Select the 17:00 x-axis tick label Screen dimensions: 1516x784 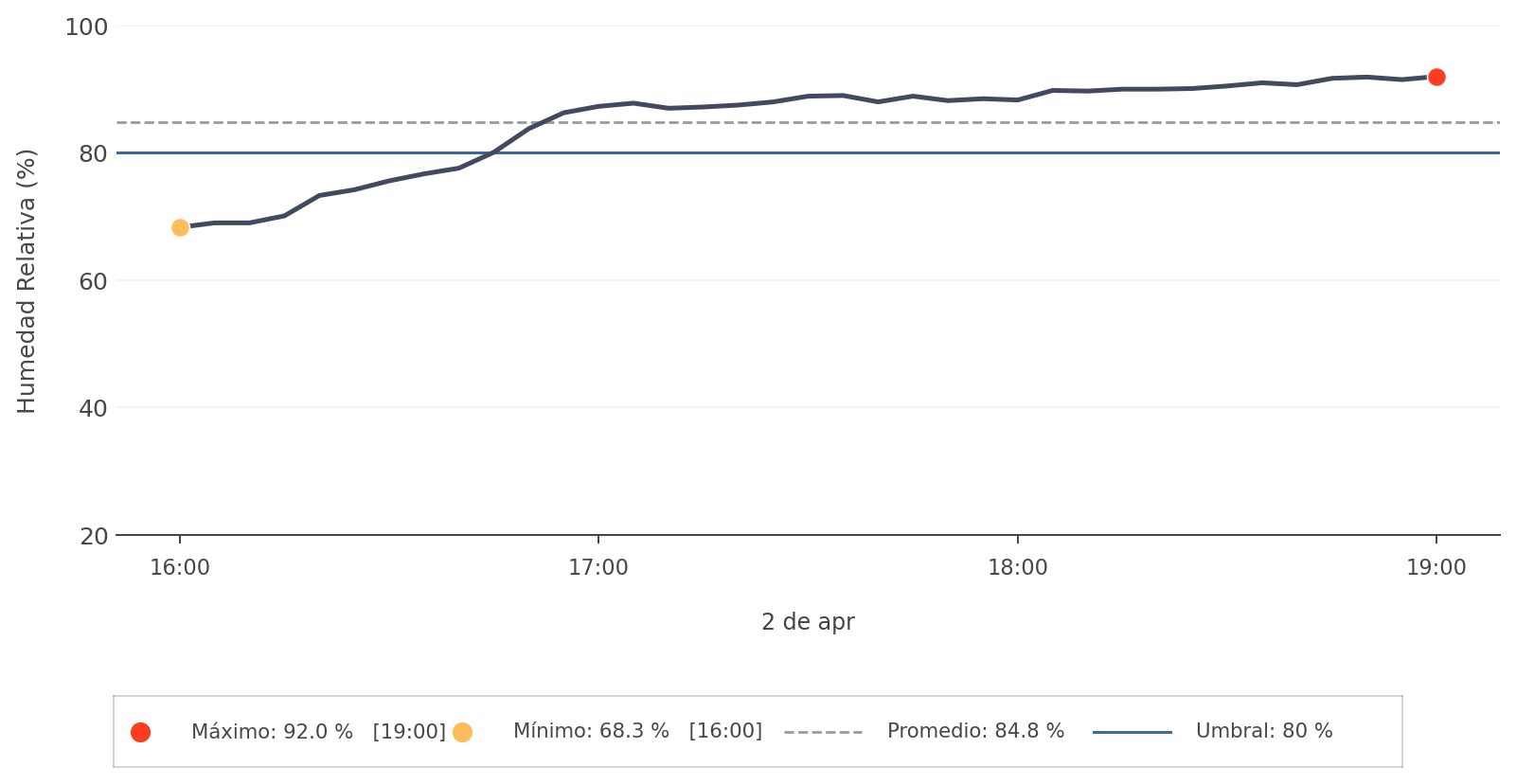click(x=598, y=568)
